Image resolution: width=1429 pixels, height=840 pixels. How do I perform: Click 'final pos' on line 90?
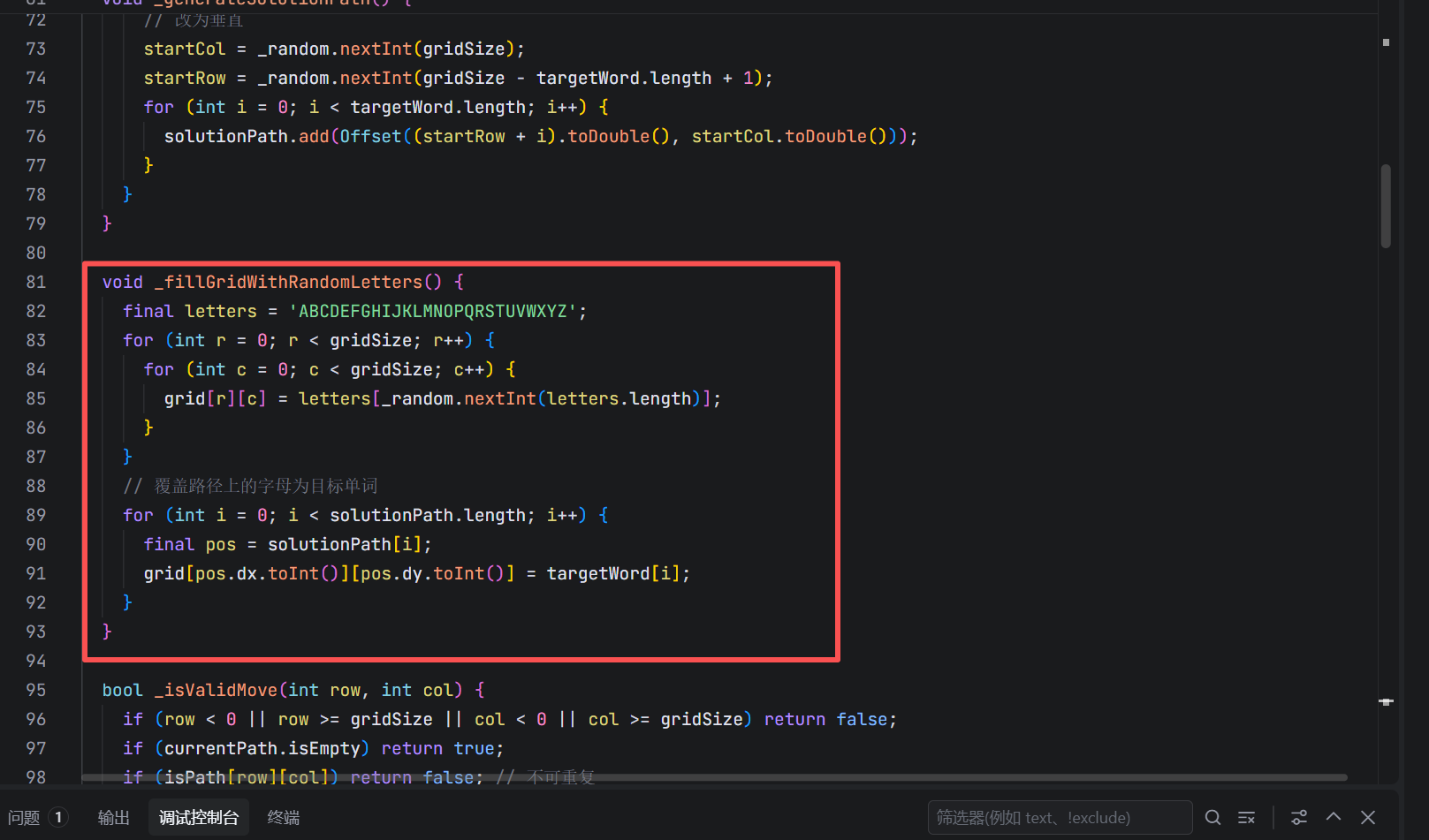click(x=190, y=544)
